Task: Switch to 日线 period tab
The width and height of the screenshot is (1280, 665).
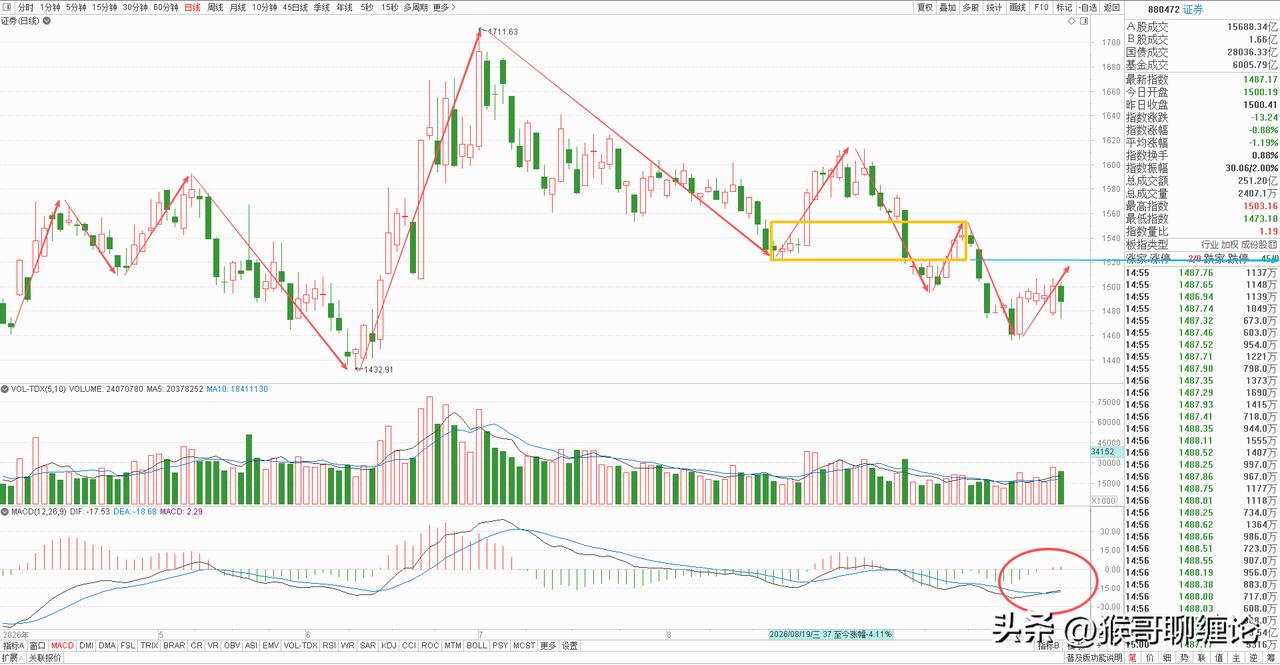Action: (194, 7)
